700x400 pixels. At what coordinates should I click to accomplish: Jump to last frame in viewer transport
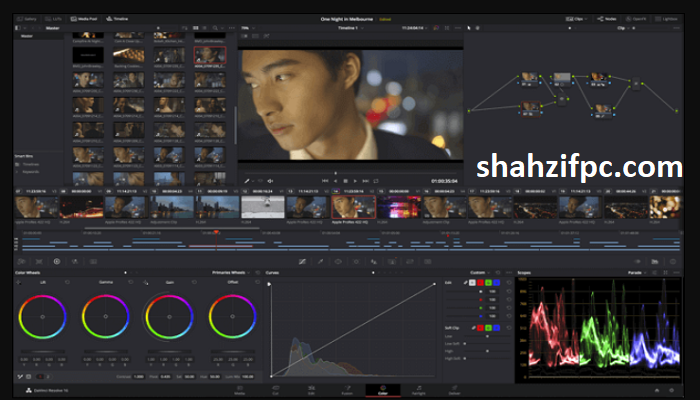(x=365, y=181)
